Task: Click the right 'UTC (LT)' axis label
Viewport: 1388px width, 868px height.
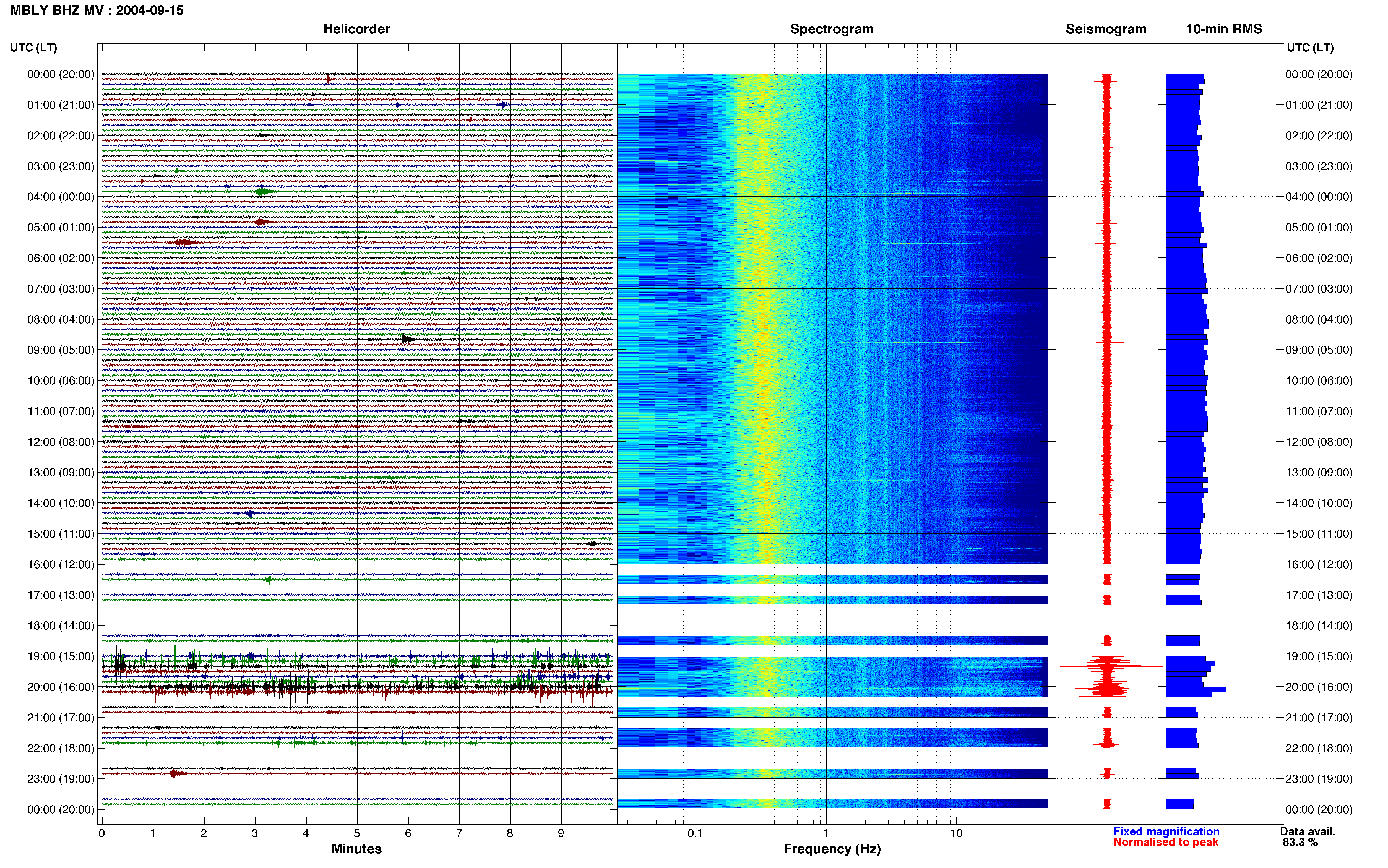Action: [x=1310, y=48]
